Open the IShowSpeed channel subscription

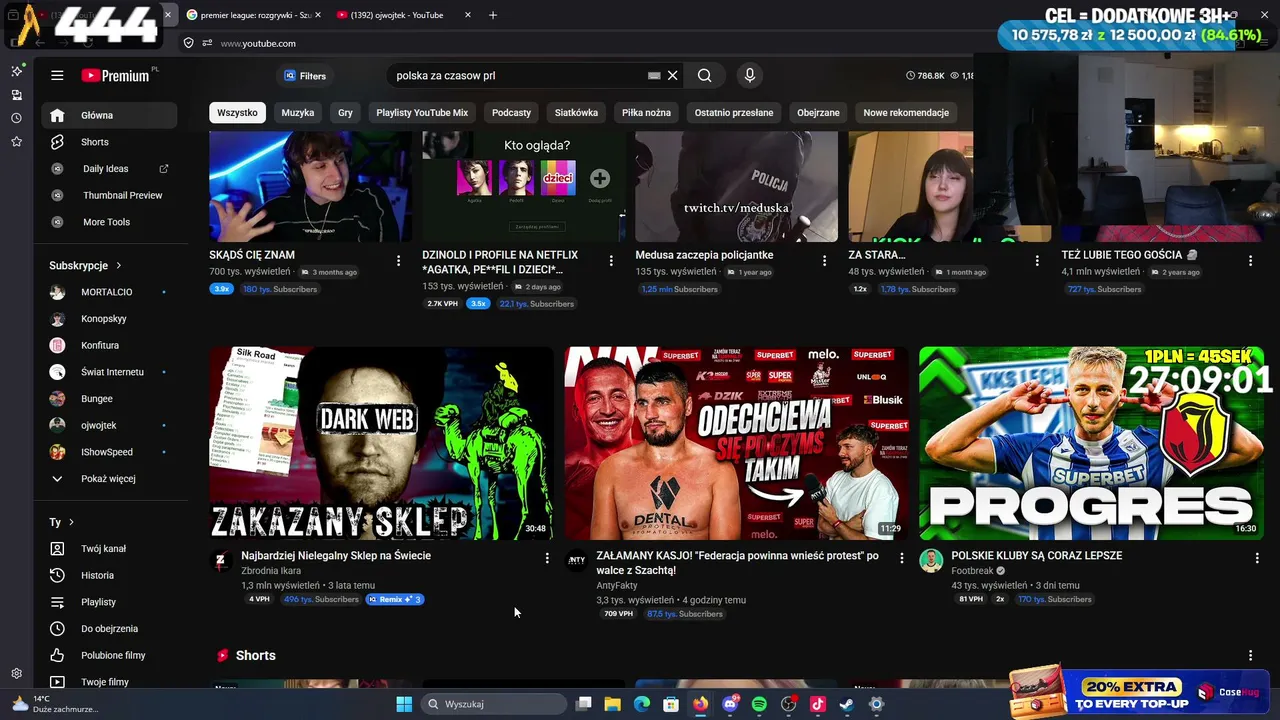109,452
